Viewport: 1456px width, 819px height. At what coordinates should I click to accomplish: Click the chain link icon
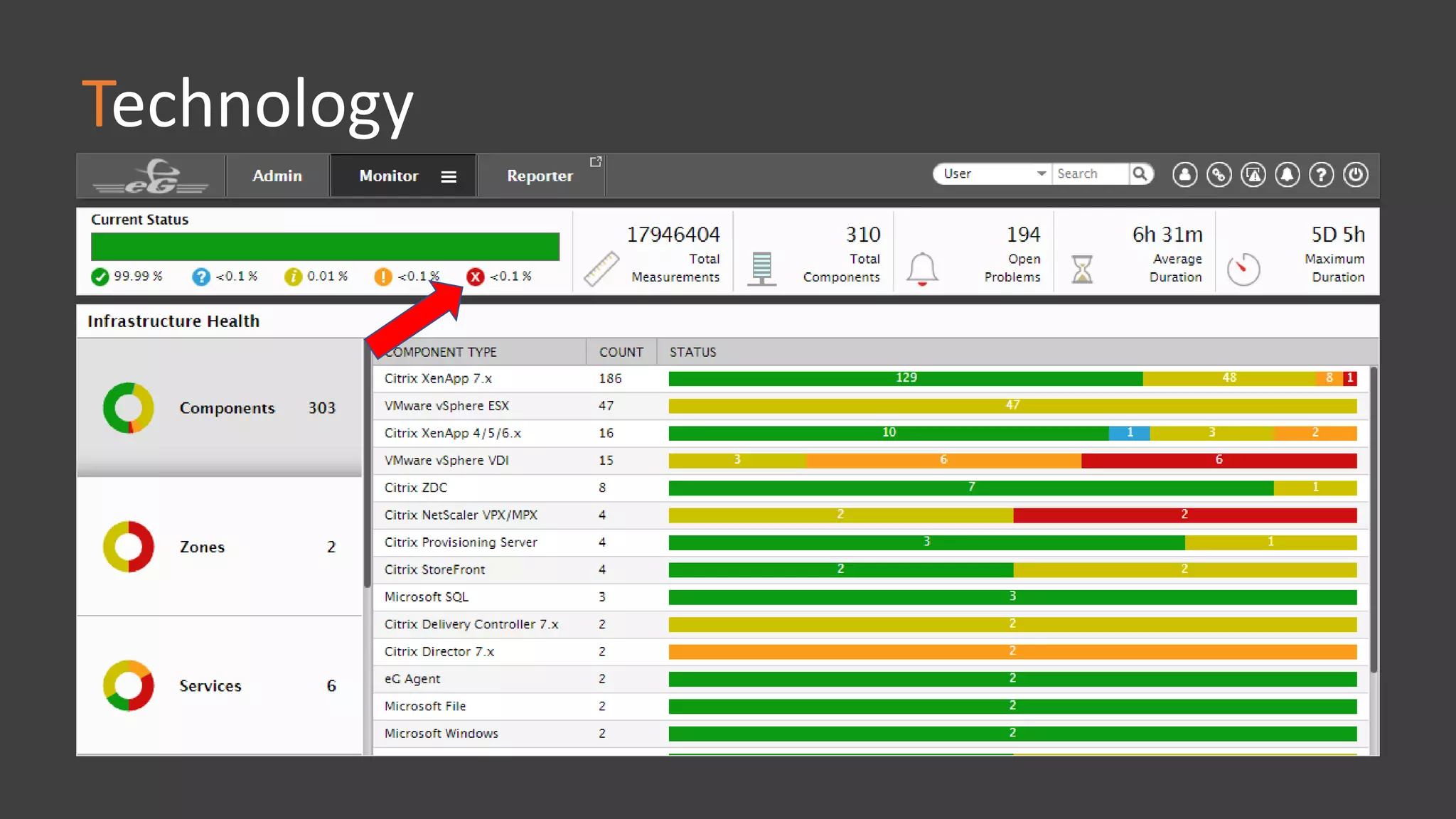tap(1219, 175)
